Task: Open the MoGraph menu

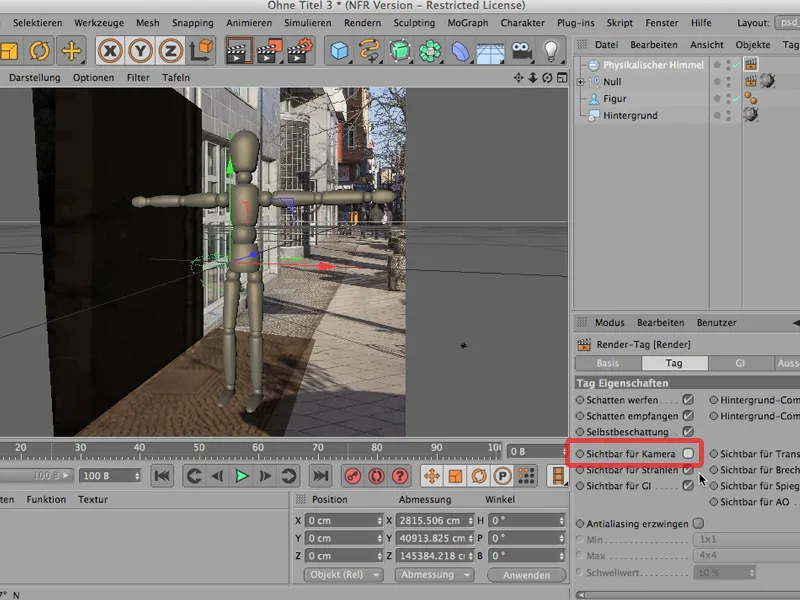Action: pyautogui.click(x=467, y=23)
